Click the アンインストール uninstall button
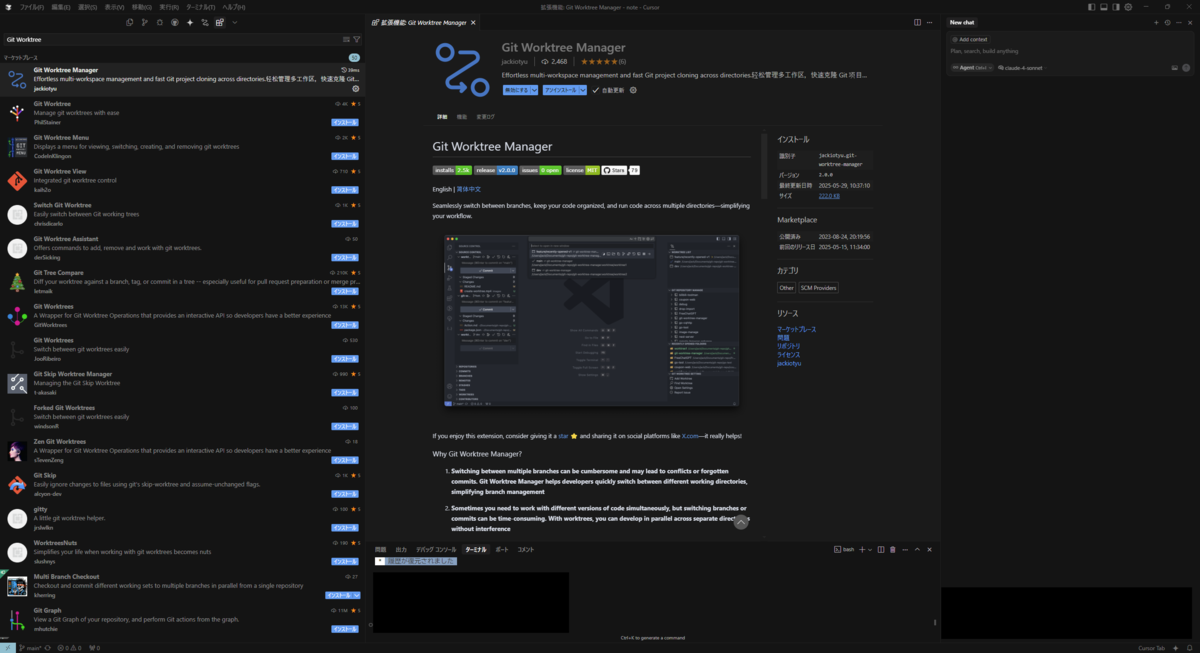1200x653 pixels. [560, 90]
